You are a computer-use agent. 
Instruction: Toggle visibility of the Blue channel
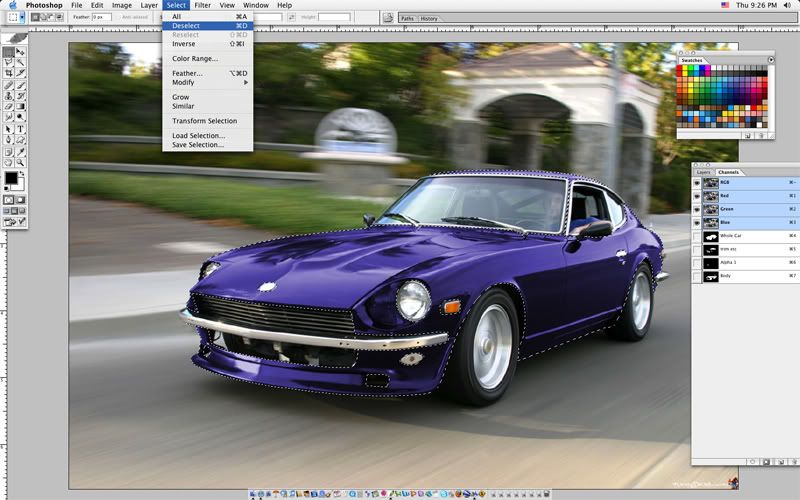point(697,223)
